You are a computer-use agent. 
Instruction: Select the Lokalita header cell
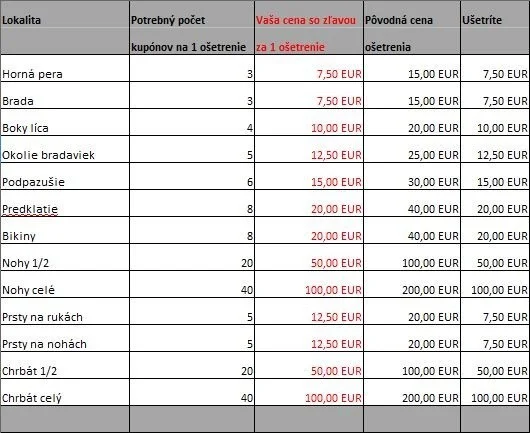(x=65, y=27)
